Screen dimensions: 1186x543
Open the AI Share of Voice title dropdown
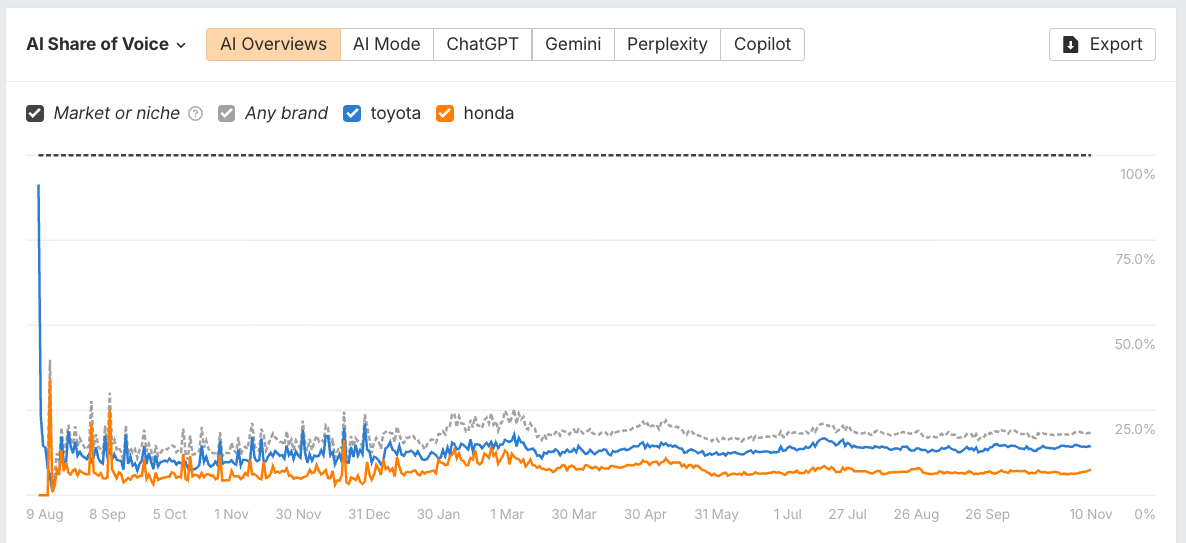pyautogui.click(x=98, y=44)
